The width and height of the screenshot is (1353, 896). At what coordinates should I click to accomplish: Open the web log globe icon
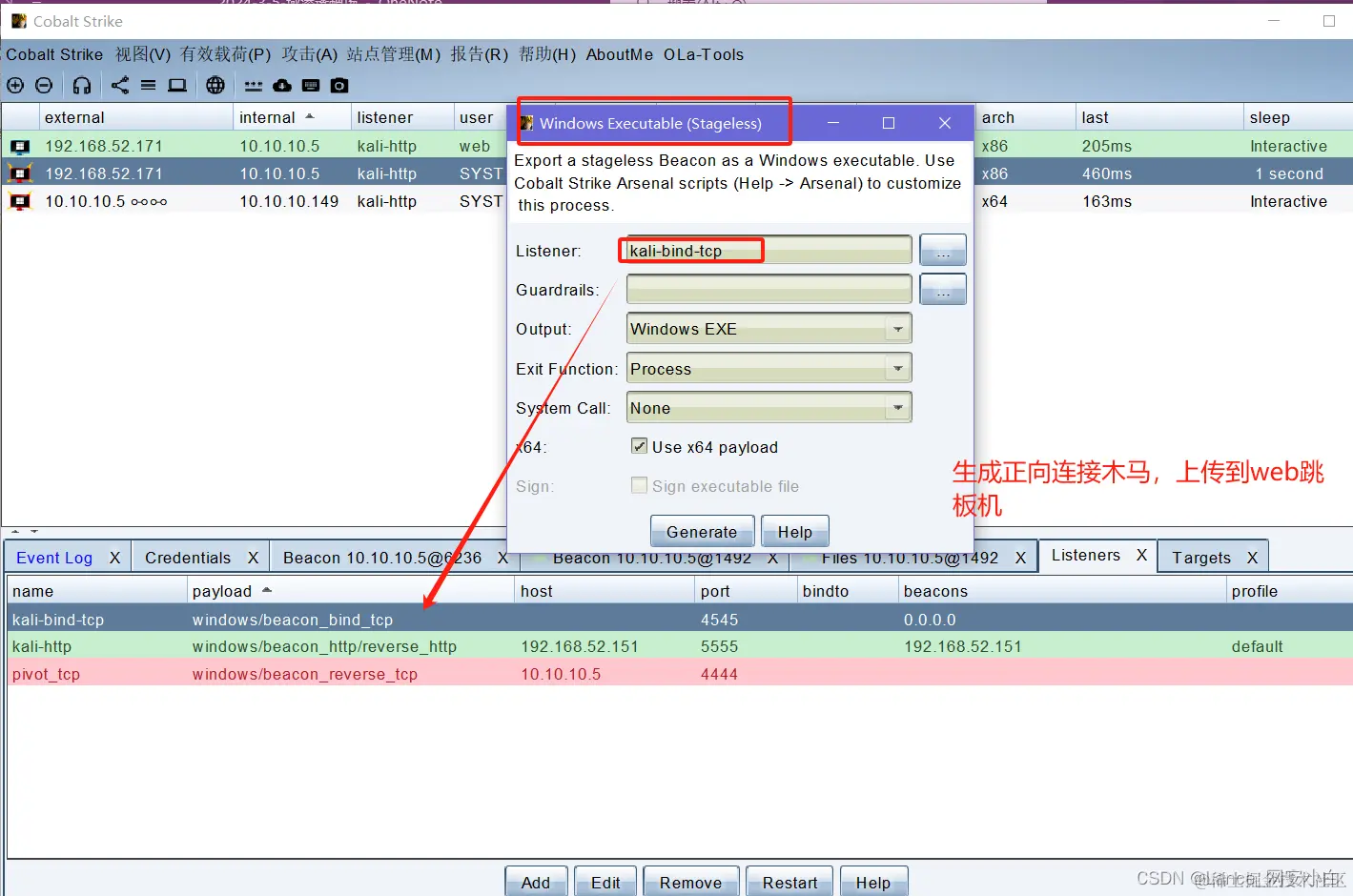tap(215, 86)
